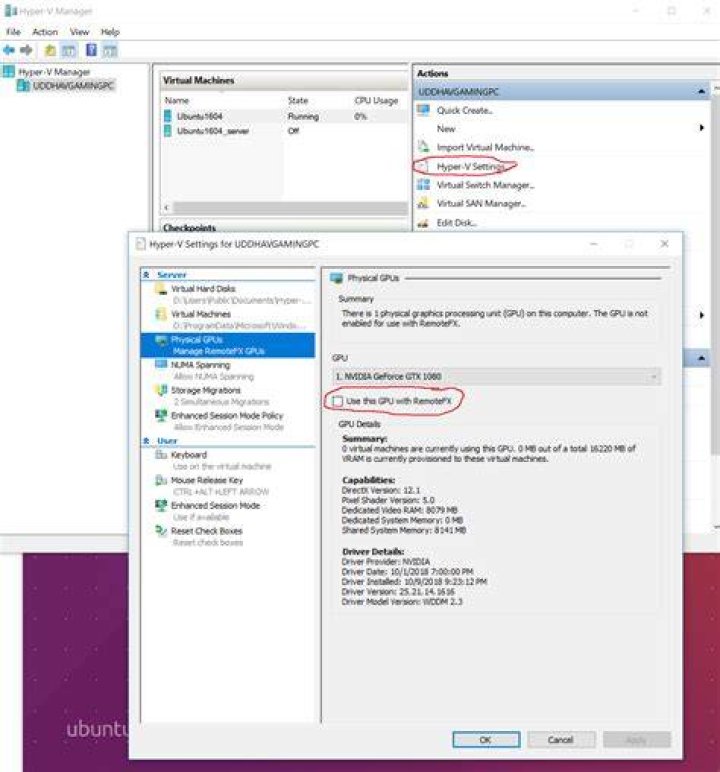Click the CPU Usage column header

(x=376, y=100)
